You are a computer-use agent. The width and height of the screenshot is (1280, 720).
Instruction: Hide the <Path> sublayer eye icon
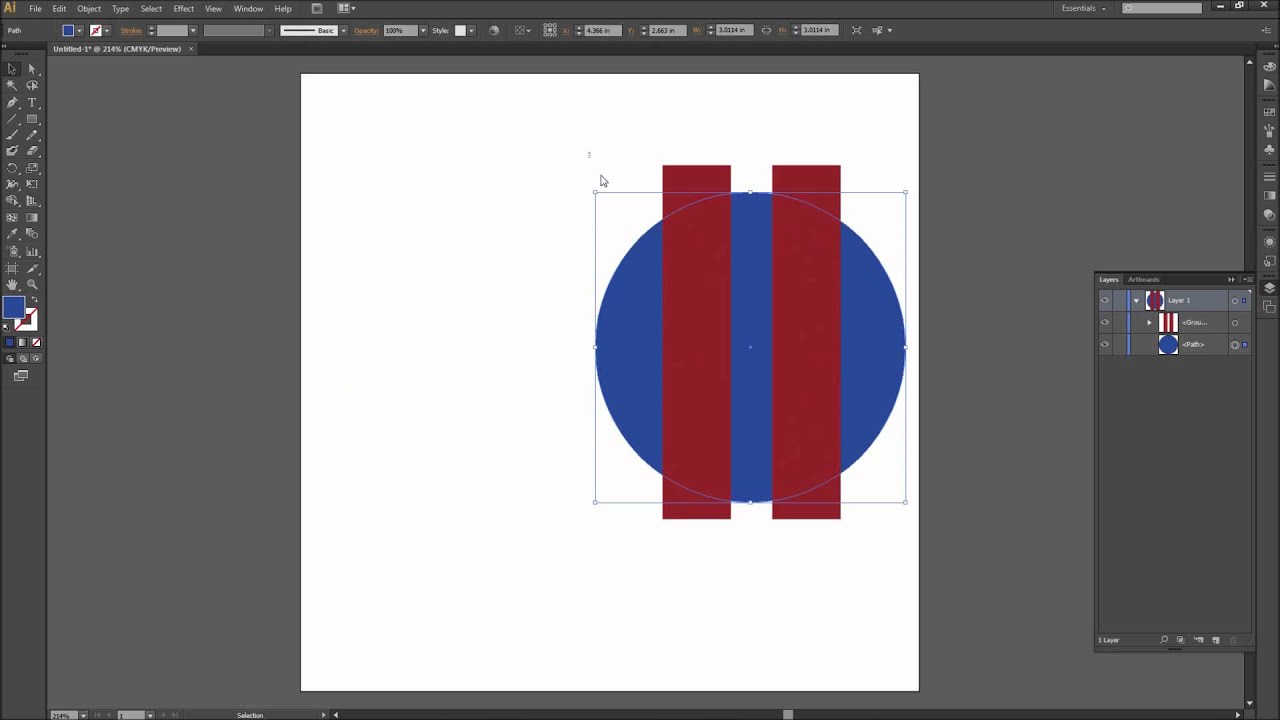click(1105, 344)
